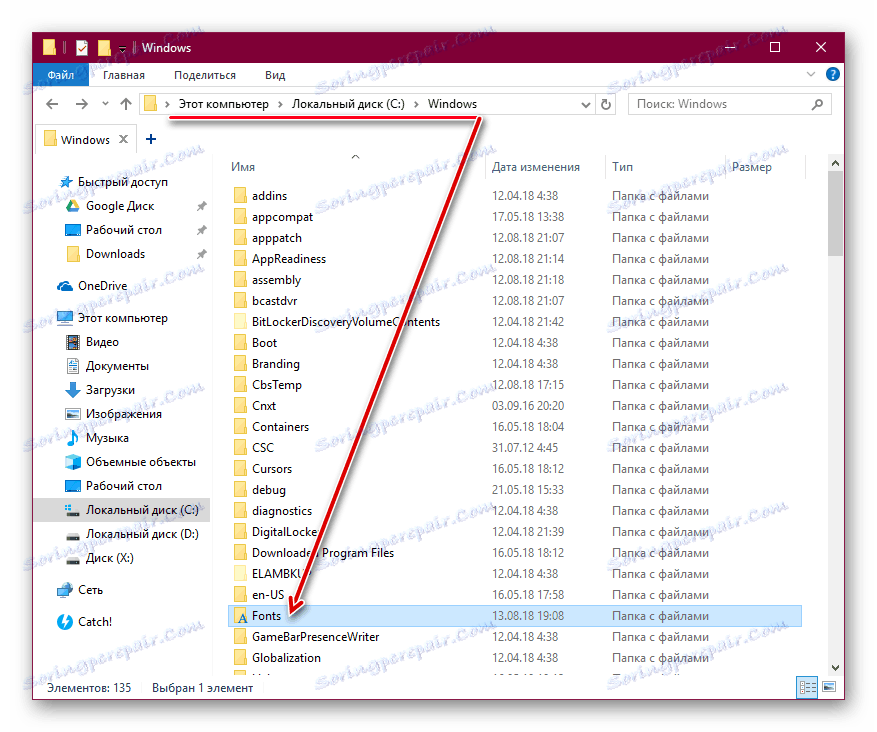
Task: Open Загрузки in the sidebar
Action: pos(110,390)
